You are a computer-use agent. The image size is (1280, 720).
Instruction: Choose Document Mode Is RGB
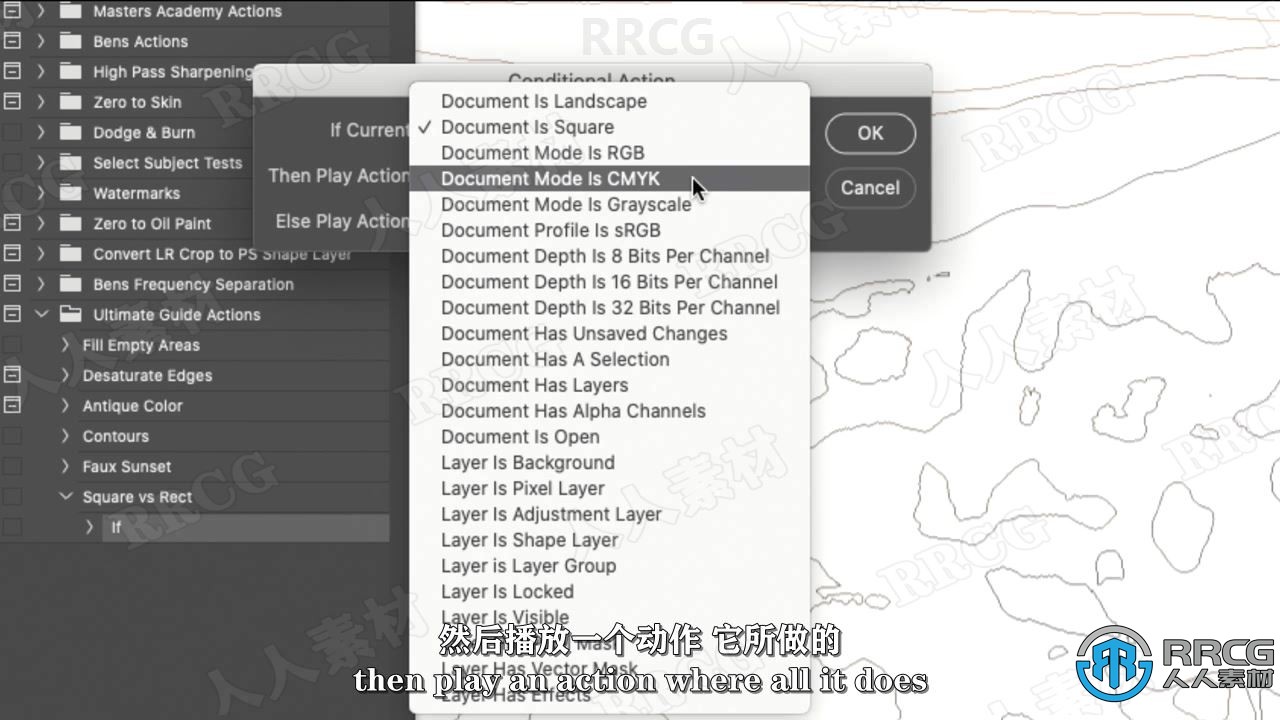609,153
